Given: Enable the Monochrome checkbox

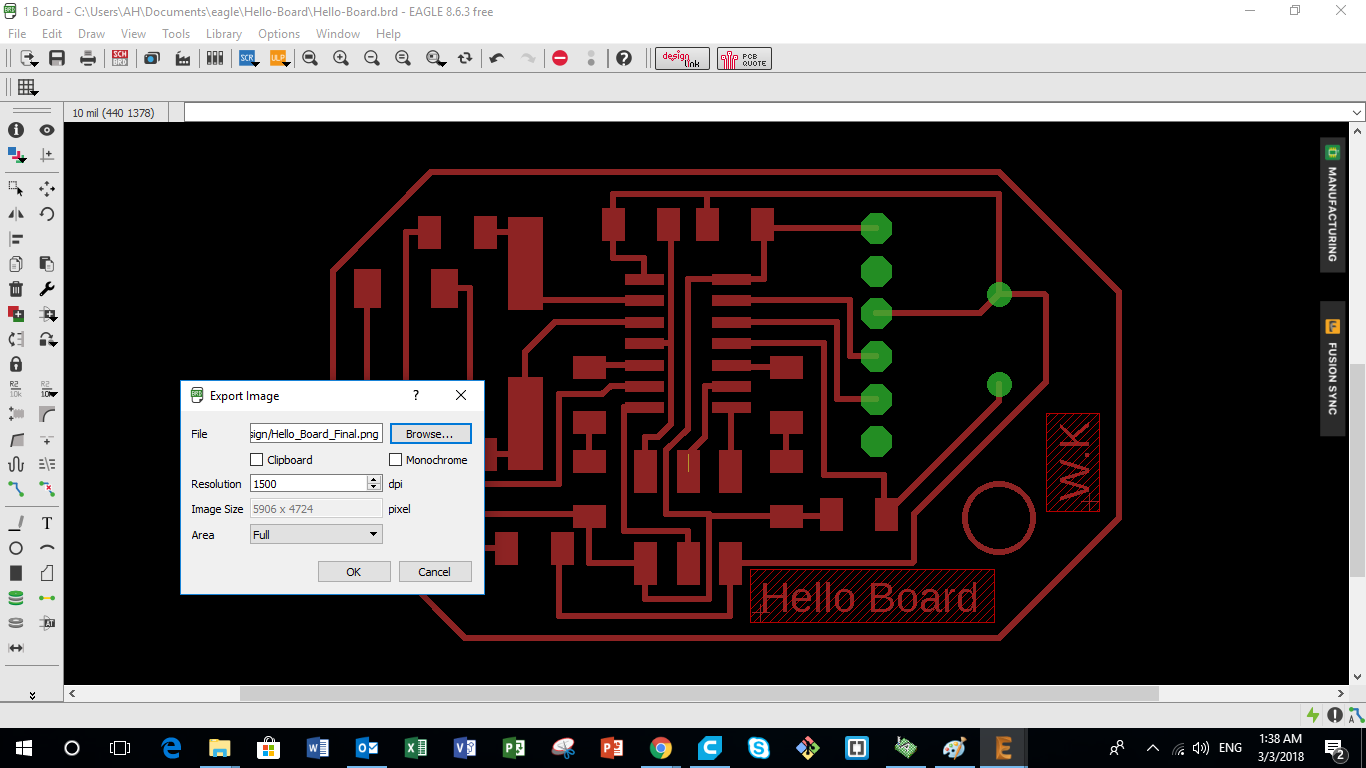Looking at the screenshot, I should (x=395, y=460).
